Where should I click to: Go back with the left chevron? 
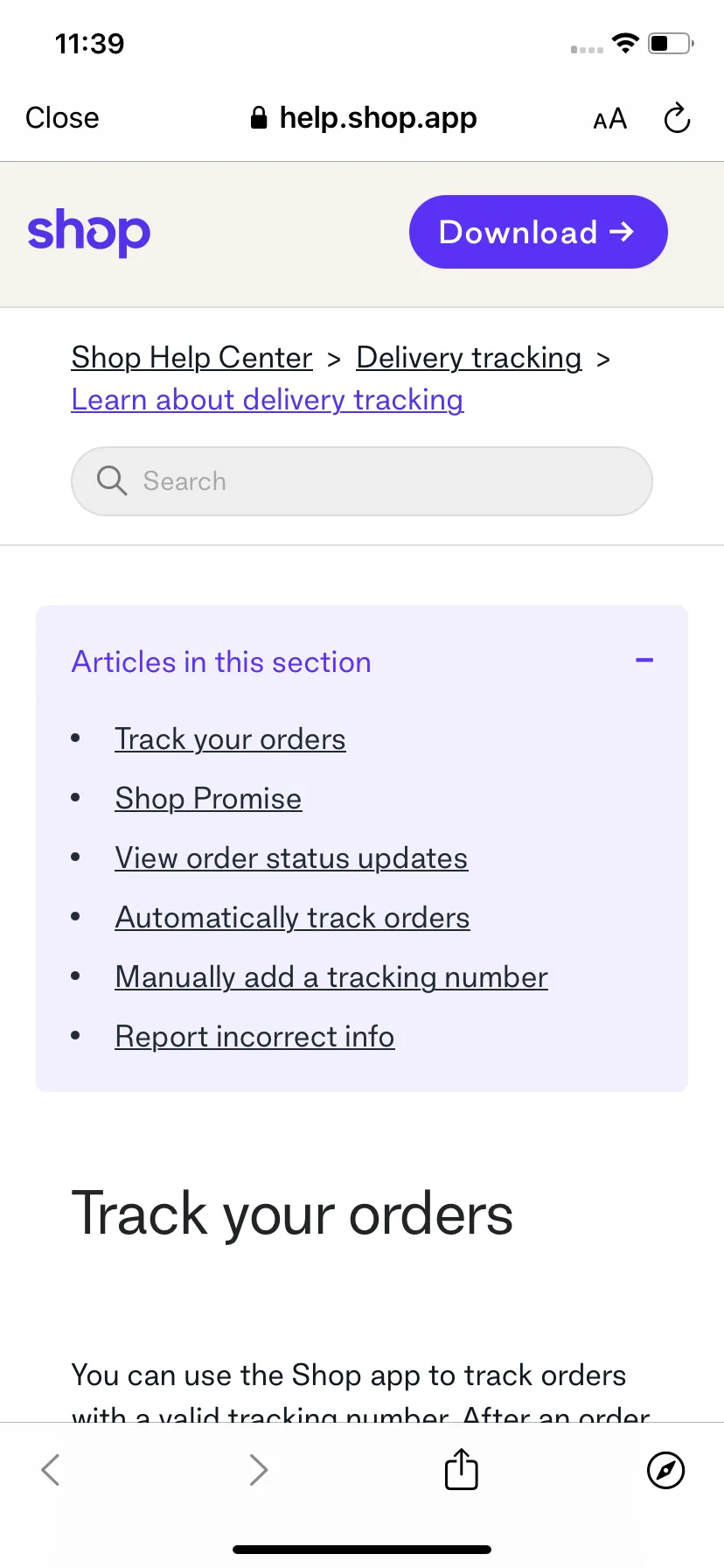(x=51, y=1470)
